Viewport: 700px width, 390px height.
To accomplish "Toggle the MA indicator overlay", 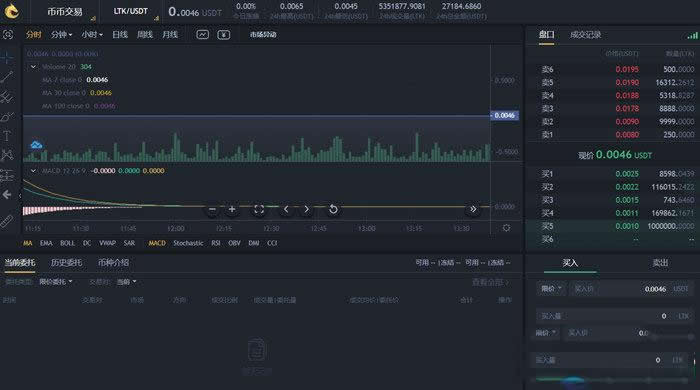I will (28, 243).
